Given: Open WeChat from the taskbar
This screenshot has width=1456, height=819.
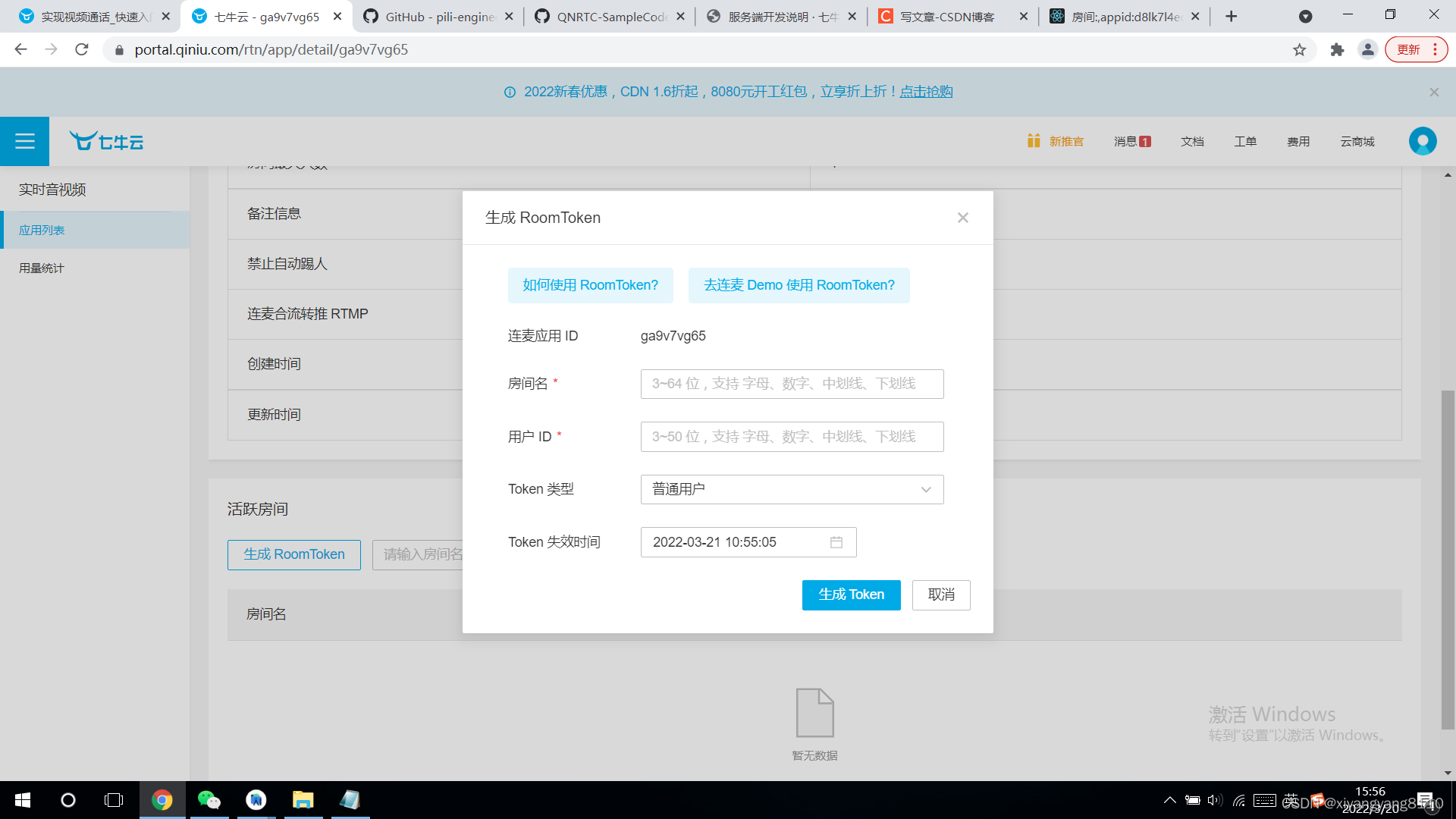Looking at the screenshot, I should pyautogui.click(x=209, y=800).
